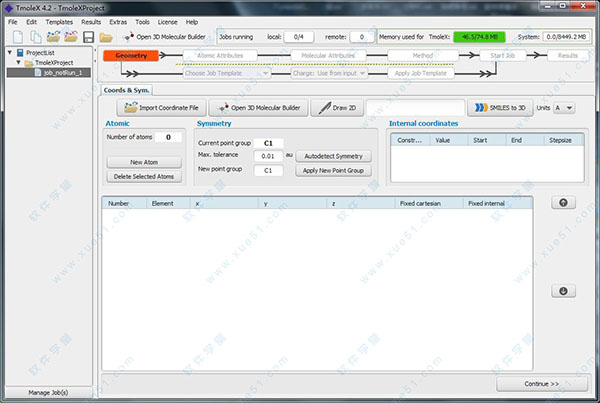Click Apply New Point Group button

[333, 170]
